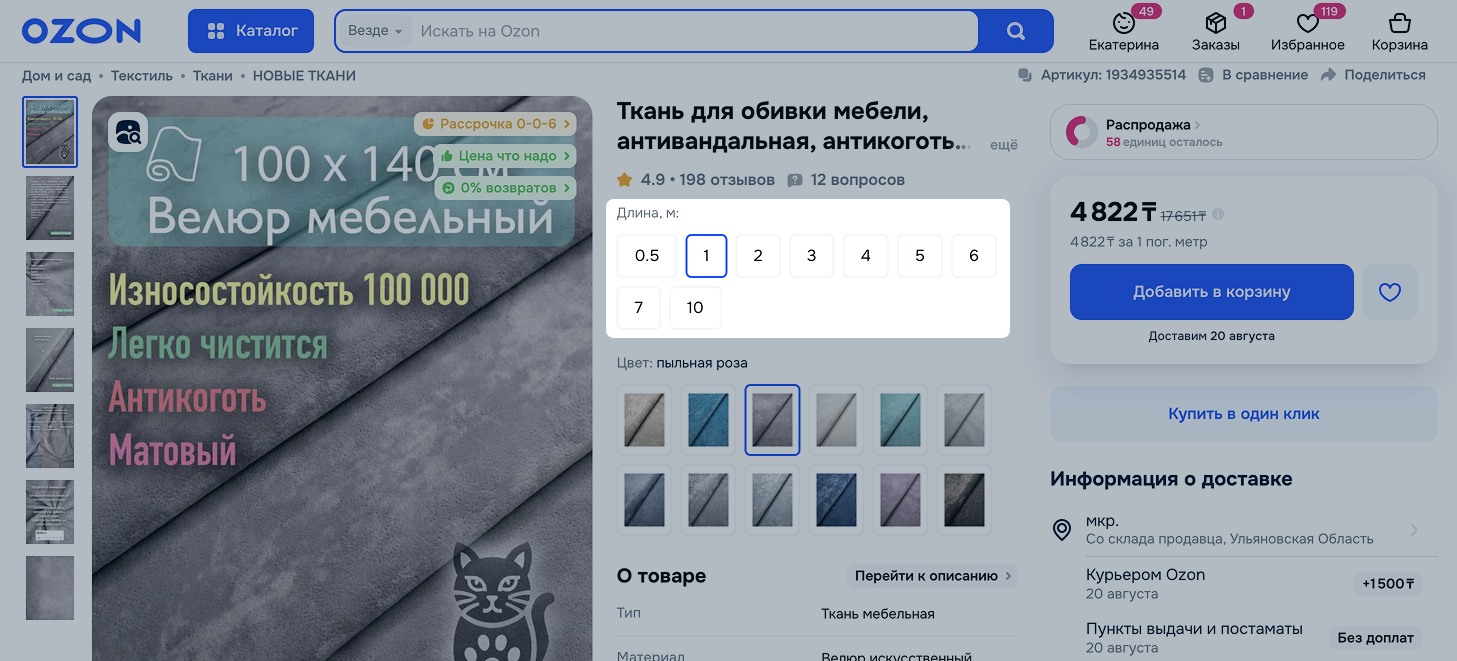The height and width of the screenshot is (661, 1457).
Task: Select length 0.5 m
Action: [647, 256]
